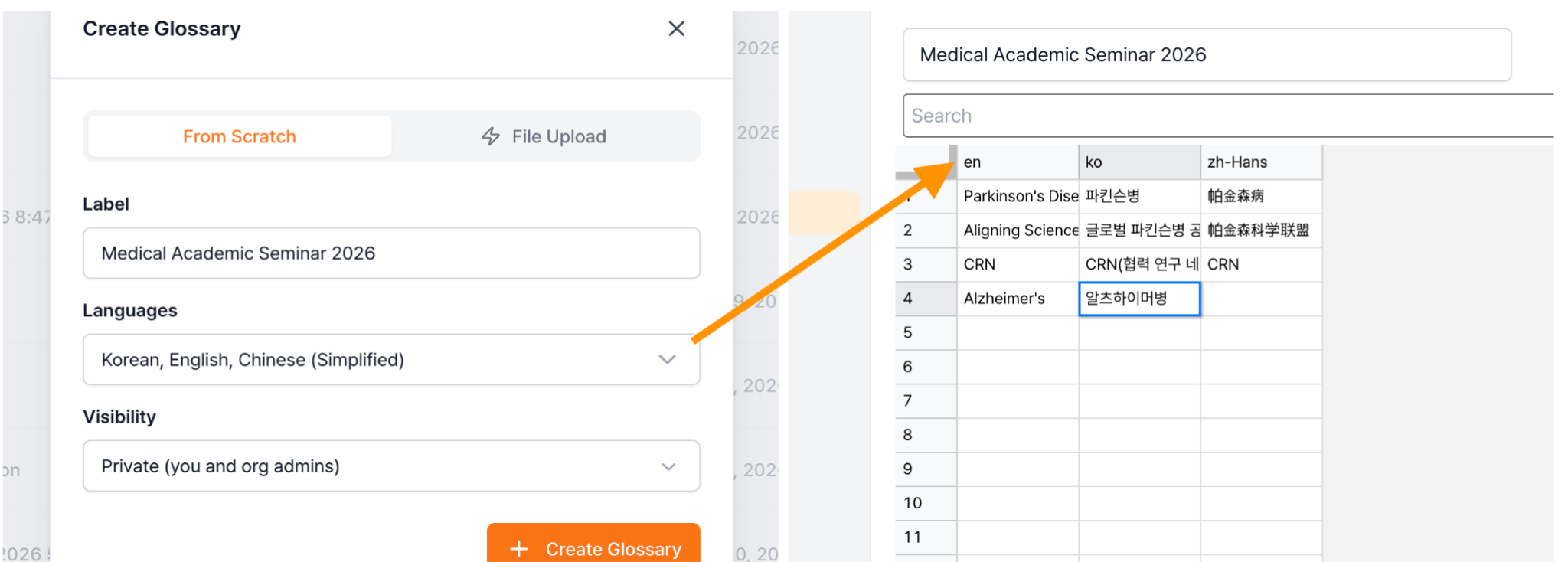Expand the Languages dropdown chevron
This screenshot has width=1568, height=562.
click(x=668, y=359)
